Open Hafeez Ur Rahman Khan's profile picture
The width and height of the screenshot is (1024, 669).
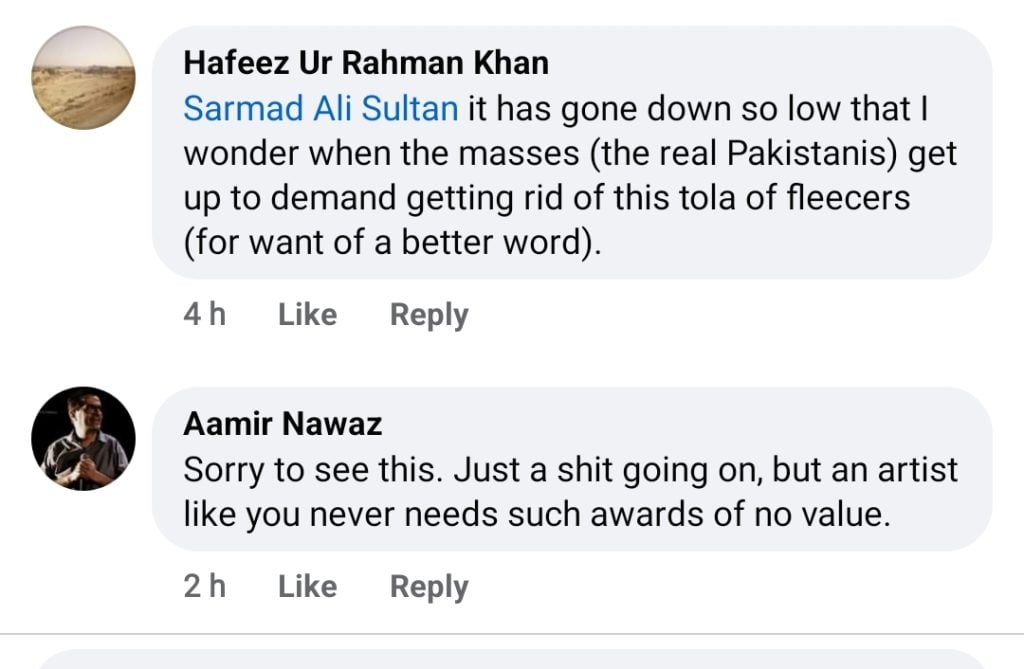pyautogui.click(x=83, y=79)
